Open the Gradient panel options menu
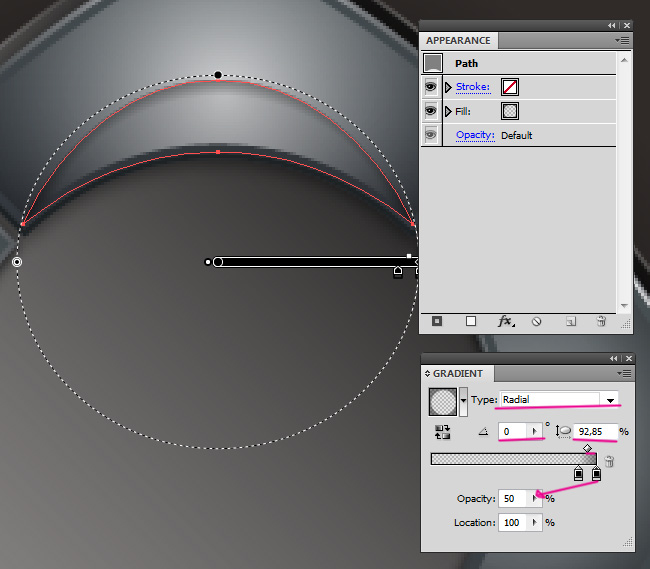Image resolution: width=650 pixels, height=569 pixels. pos(623,374)
